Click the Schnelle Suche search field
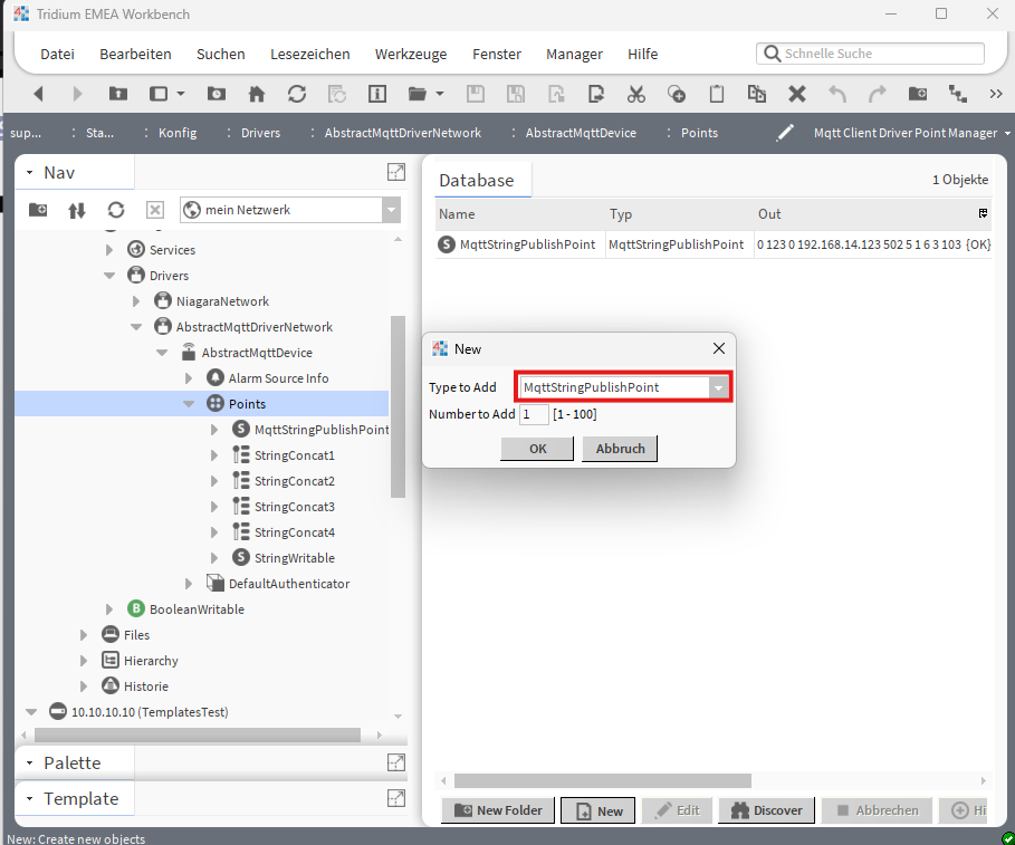 (870, 54)
